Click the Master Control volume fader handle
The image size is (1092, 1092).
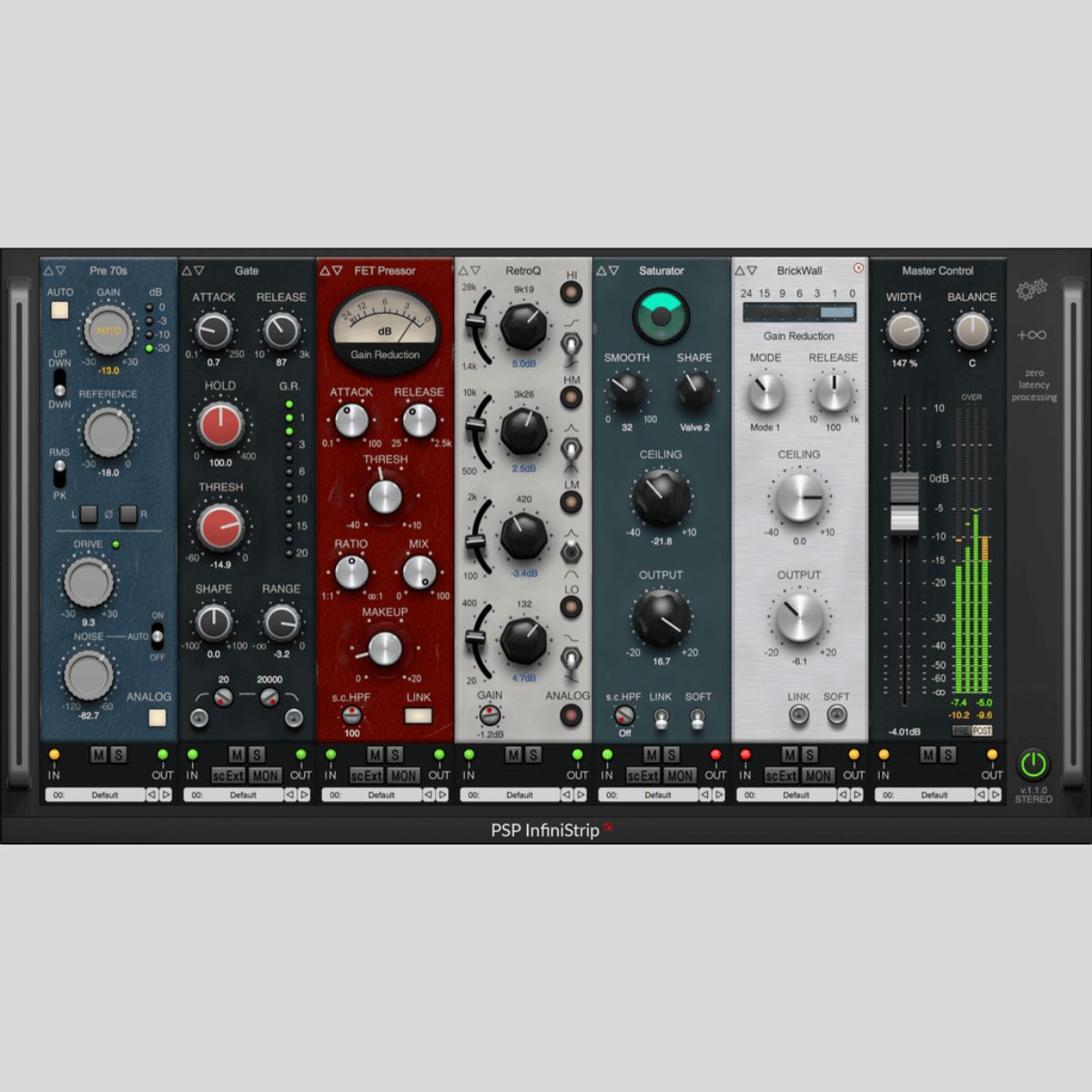(x=905, y=502)
